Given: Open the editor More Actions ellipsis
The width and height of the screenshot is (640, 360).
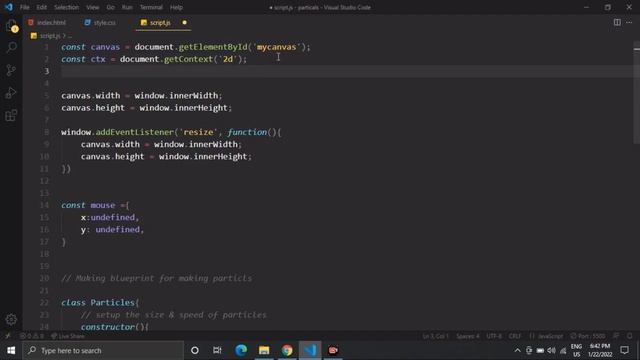Looking at the screenshot, I should pos(629,22).
